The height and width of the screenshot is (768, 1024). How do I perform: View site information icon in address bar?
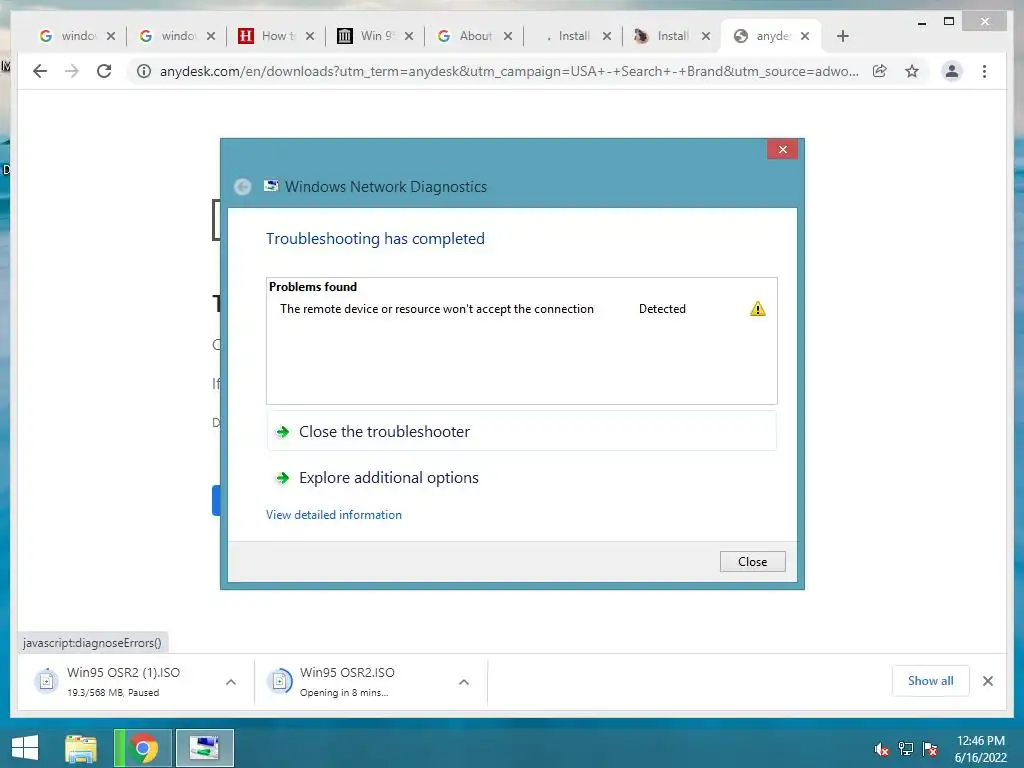click(144, 71)
